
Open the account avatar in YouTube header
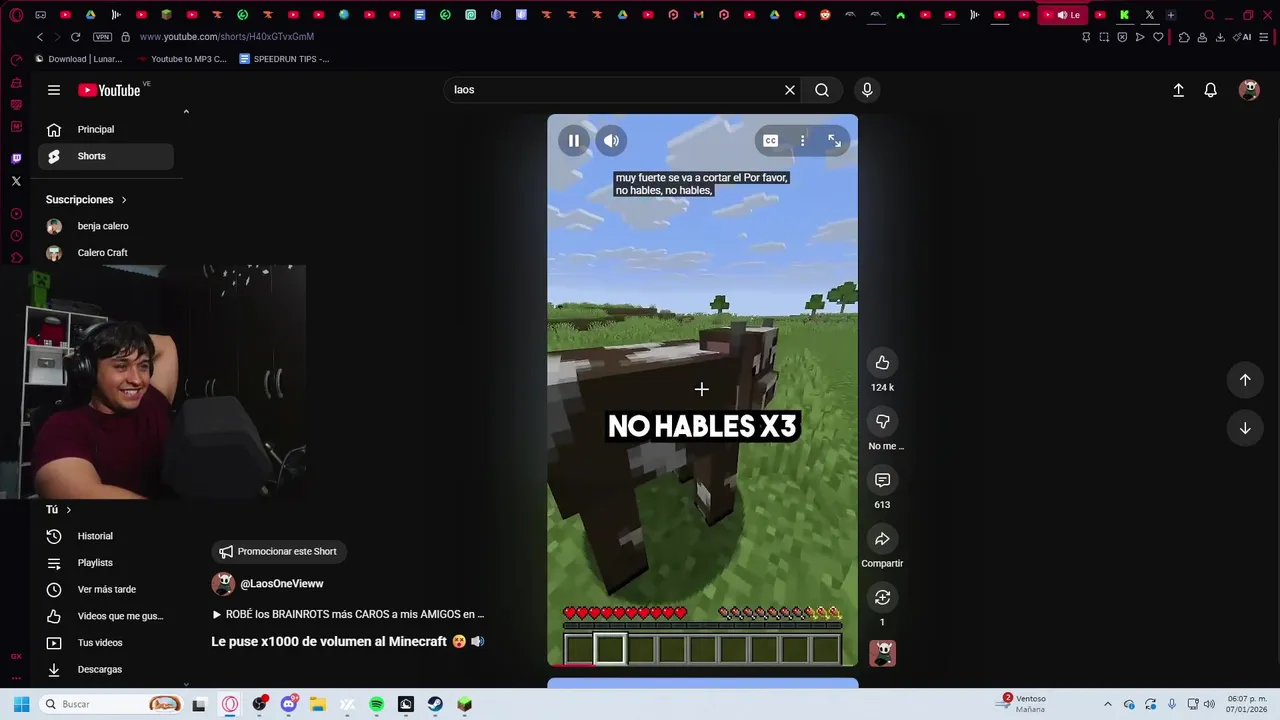click(1249, 90)
